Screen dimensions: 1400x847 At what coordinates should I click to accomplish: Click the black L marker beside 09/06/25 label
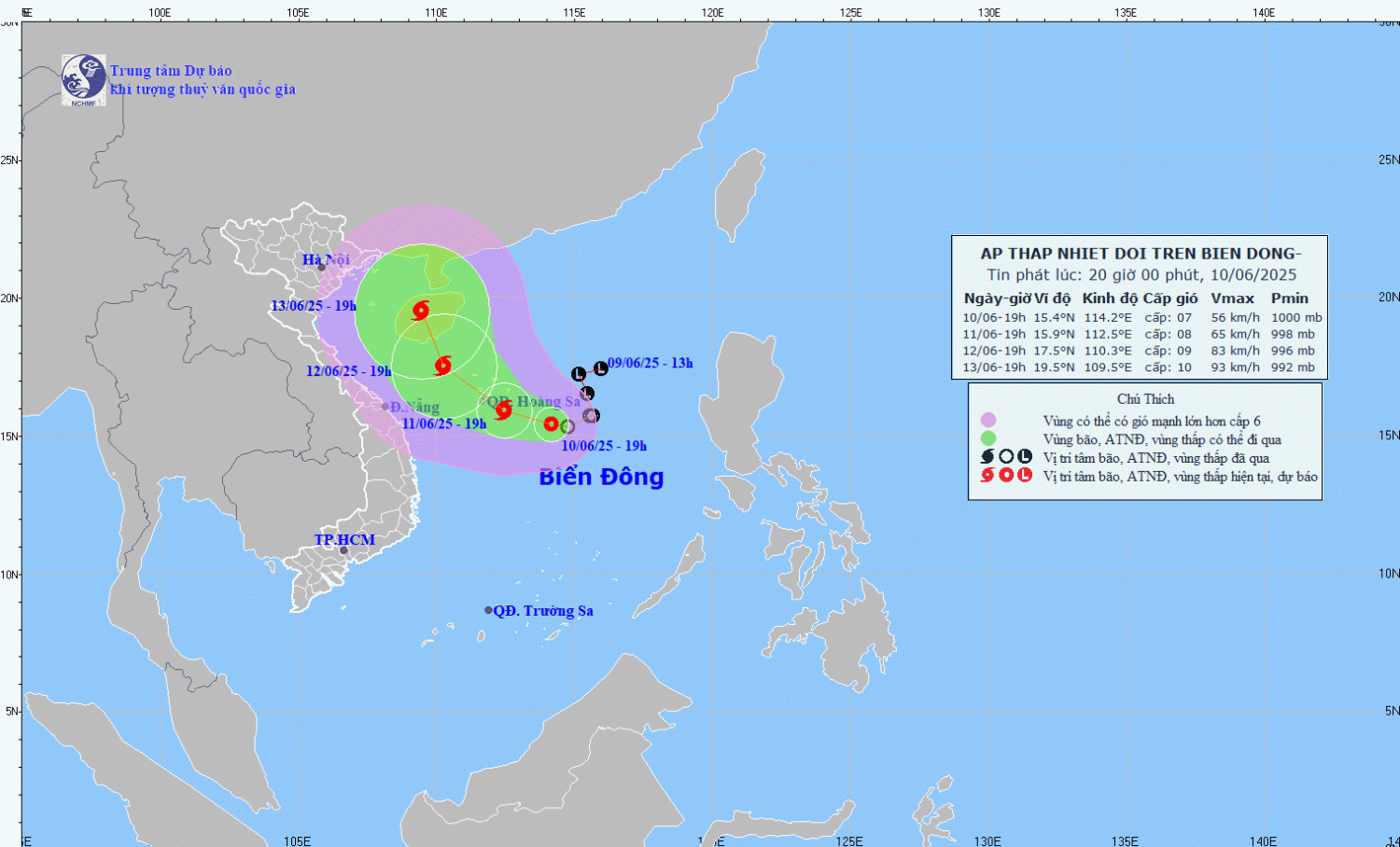[600, 368]
